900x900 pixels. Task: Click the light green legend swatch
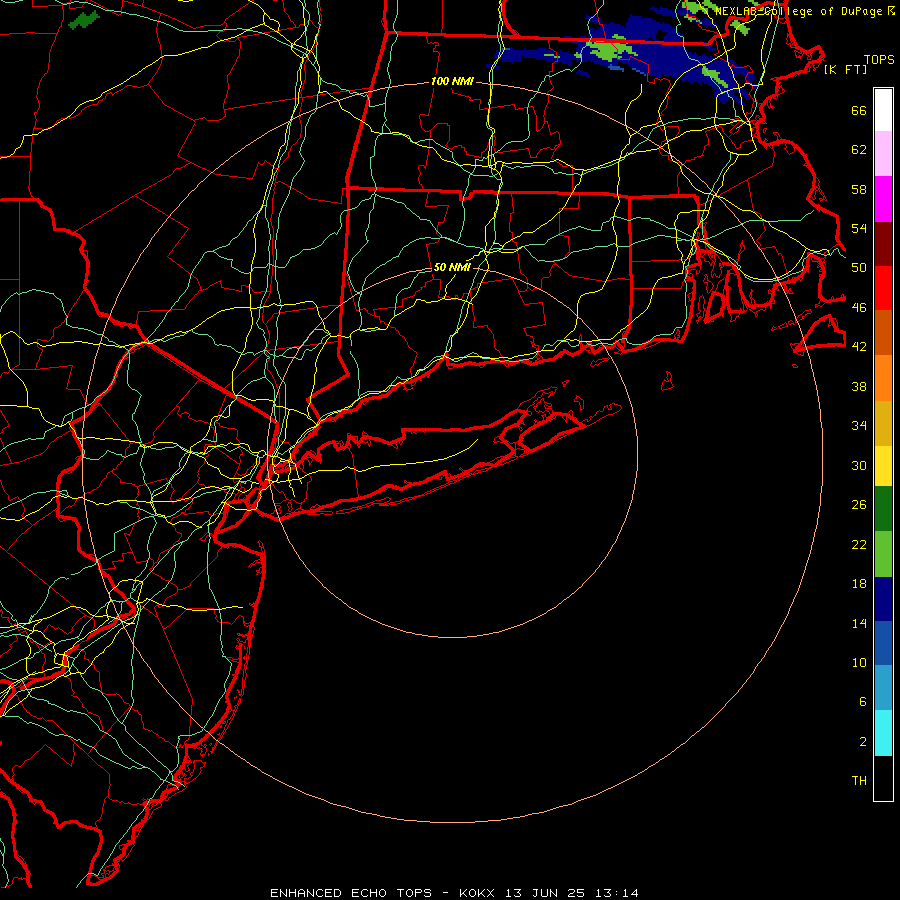click(x=883, y=554)
